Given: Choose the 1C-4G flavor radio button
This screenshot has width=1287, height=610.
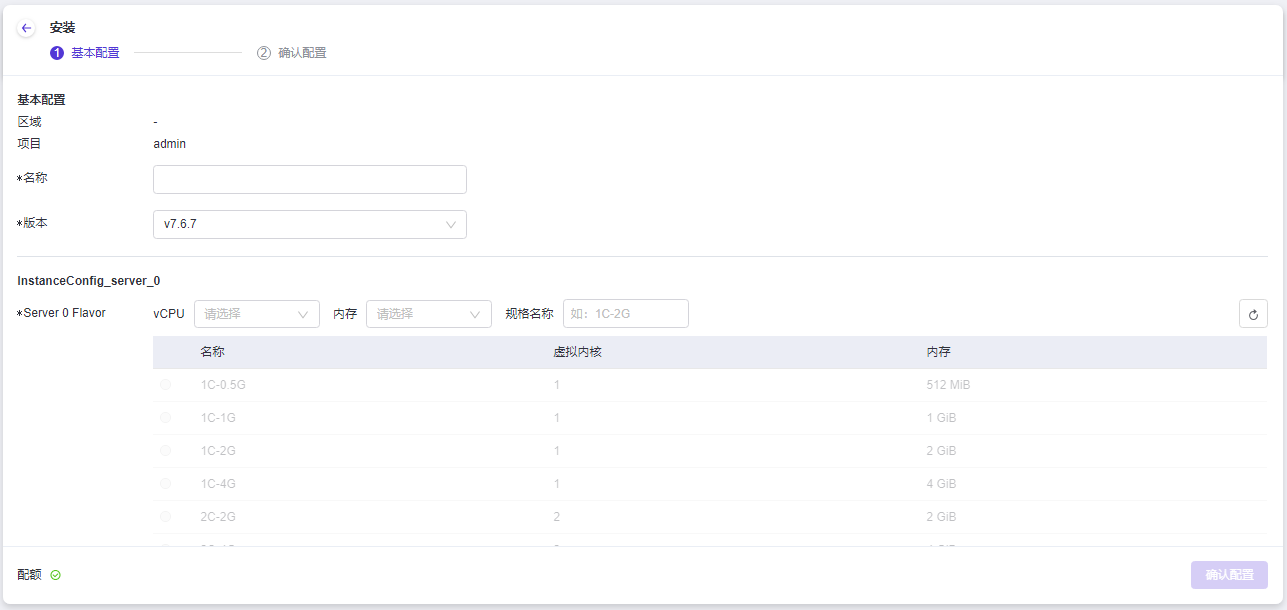Looking at the screenshot, I should [165, 484].
